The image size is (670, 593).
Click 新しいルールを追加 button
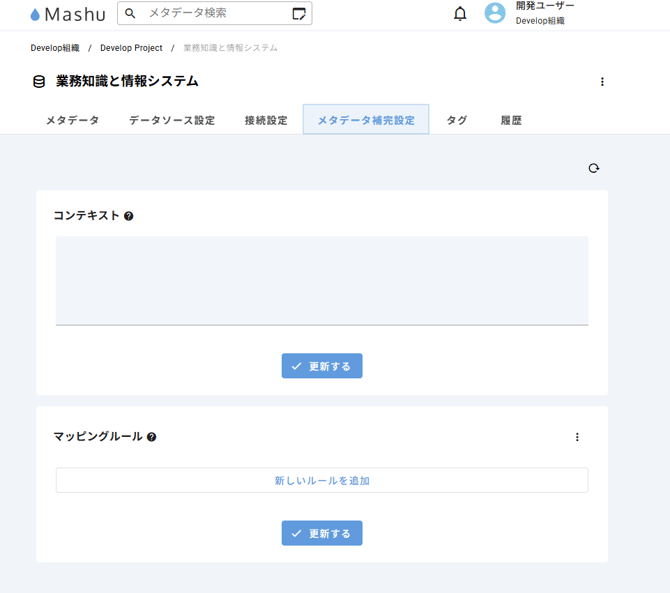(x=322, y=481)
